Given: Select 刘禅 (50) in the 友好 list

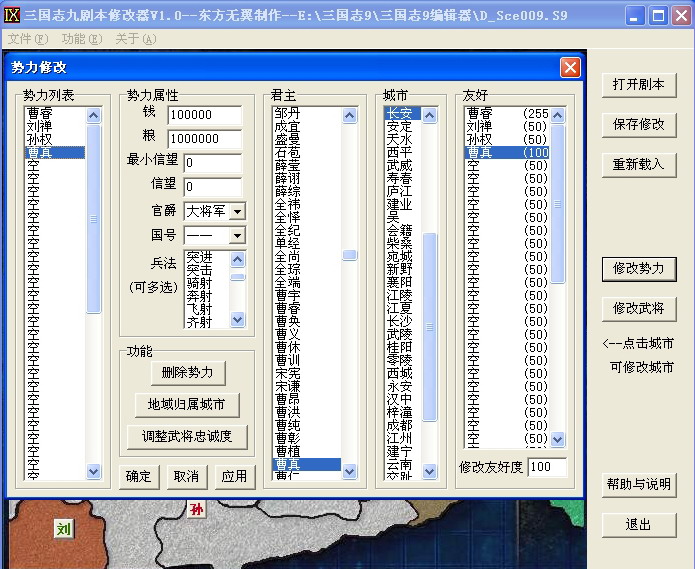Looking at the screenshot, I should [x=507, y=127].
